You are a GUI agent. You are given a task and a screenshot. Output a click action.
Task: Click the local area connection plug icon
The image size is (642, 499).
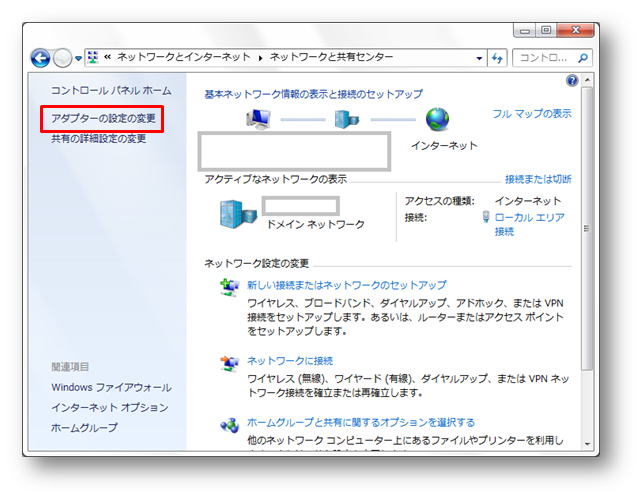(x=486, y=217)
